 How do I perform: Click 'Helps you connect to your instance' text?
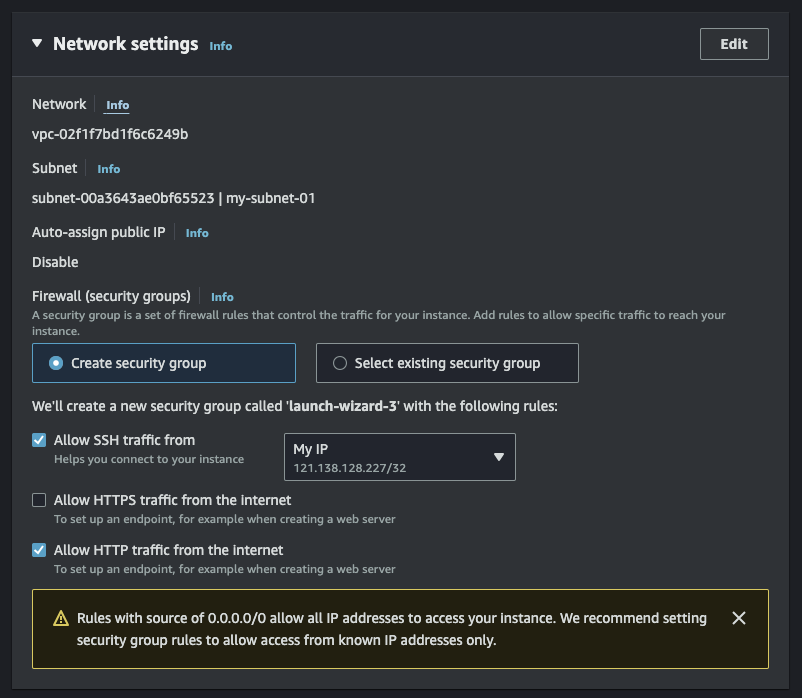149,459
